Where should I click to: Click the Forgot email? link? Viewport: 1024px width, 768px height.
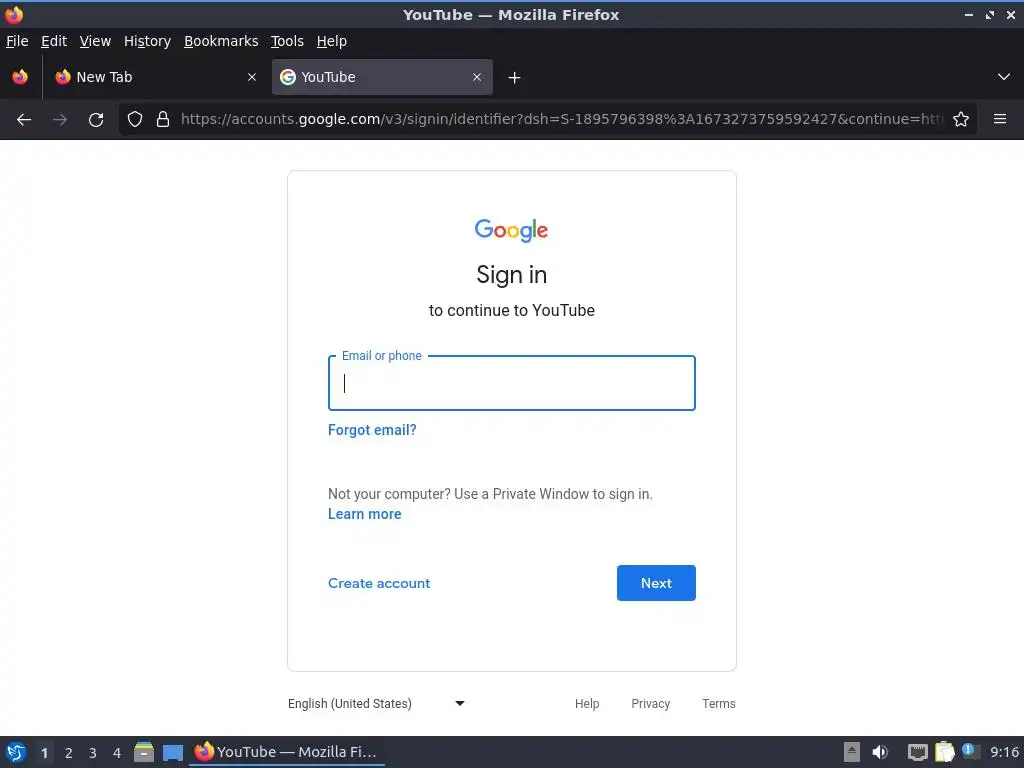click(x=372, y=430)
